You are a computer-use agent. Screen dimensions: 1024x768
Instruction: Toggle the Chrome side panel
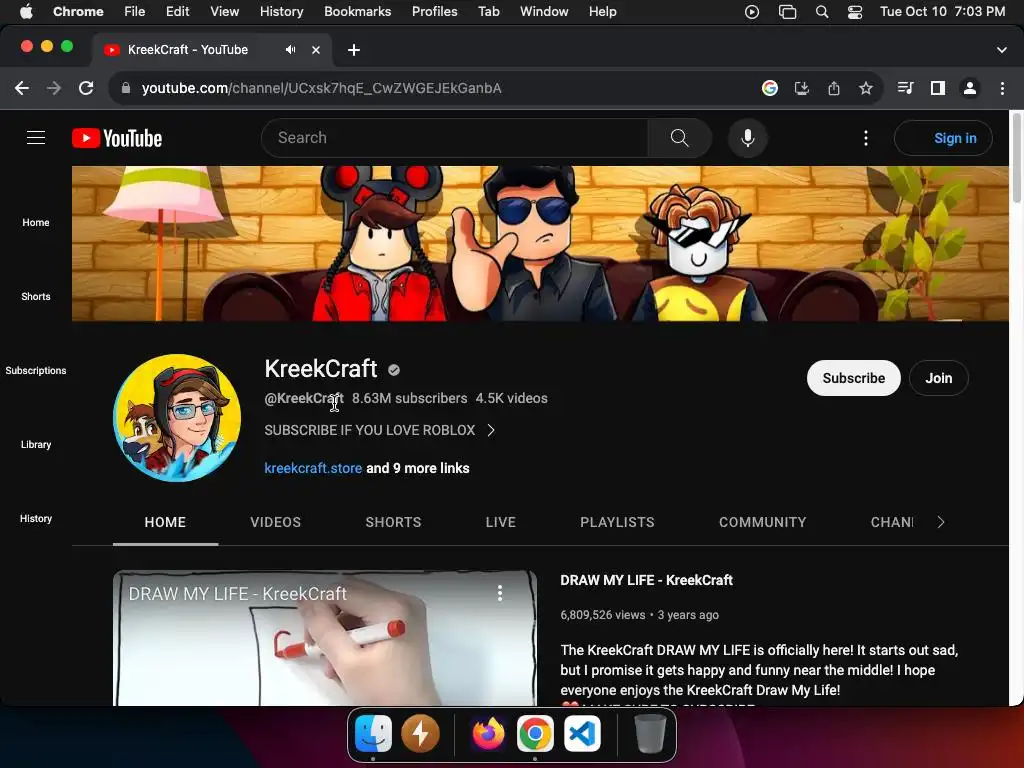[938, 88]
